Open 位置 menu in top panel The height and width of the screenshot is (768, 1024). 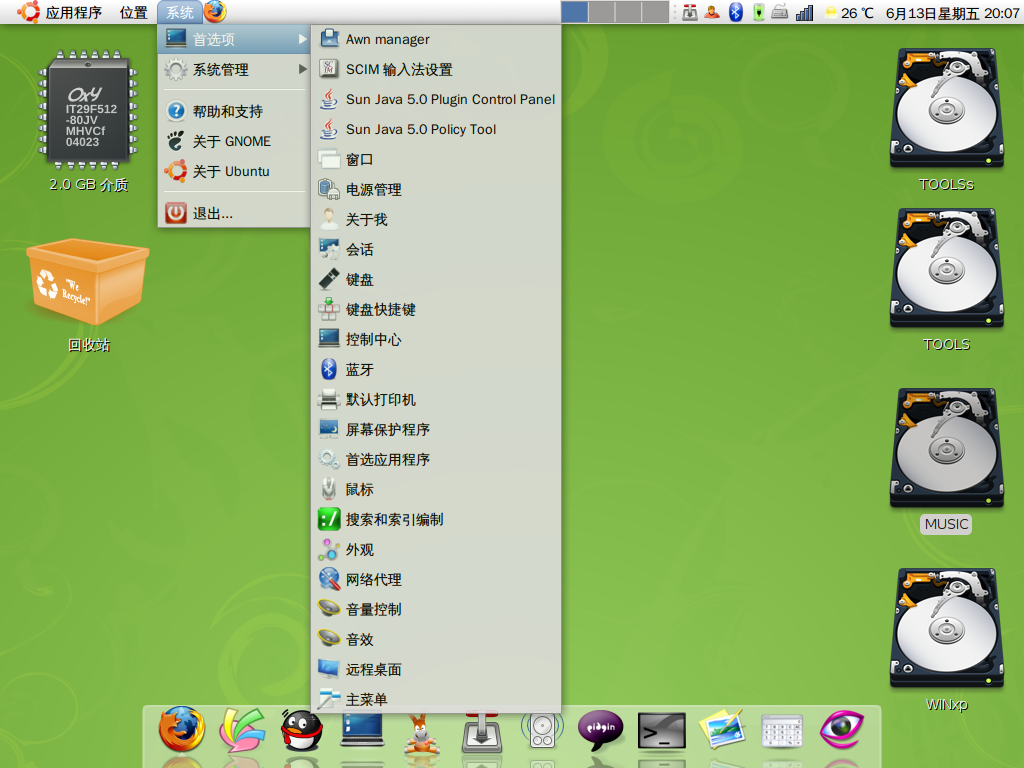coord(133,12)
